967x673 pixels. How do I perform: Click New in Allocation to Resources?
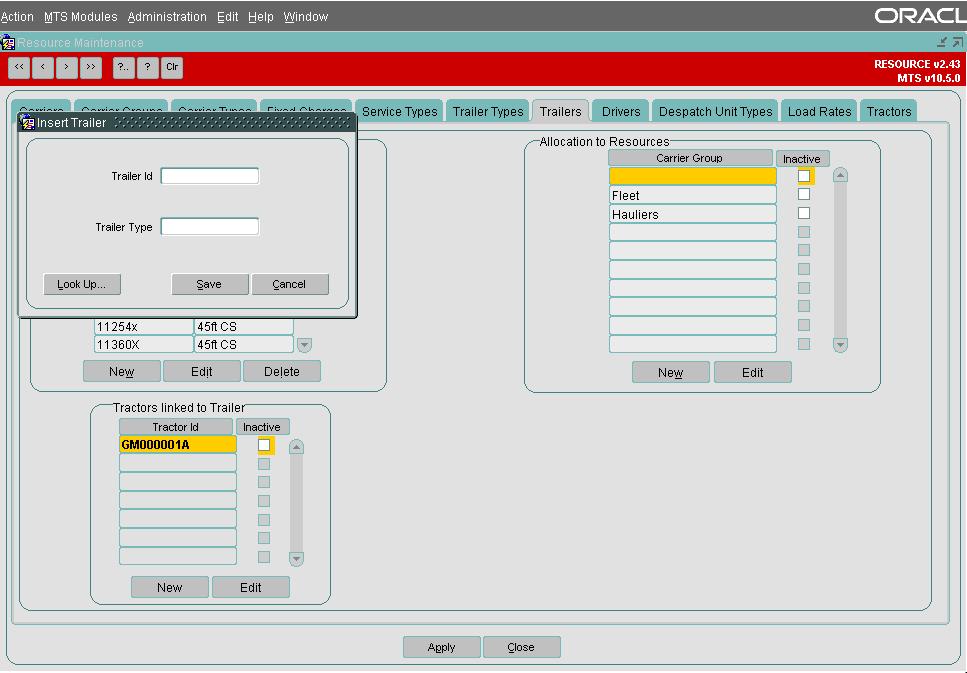coord(670,373)
